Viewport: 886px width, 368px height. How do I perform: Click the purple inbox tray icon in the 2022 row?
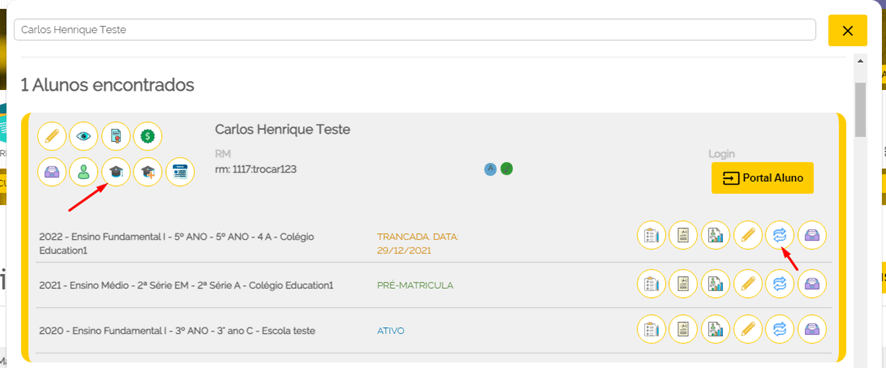812,236
